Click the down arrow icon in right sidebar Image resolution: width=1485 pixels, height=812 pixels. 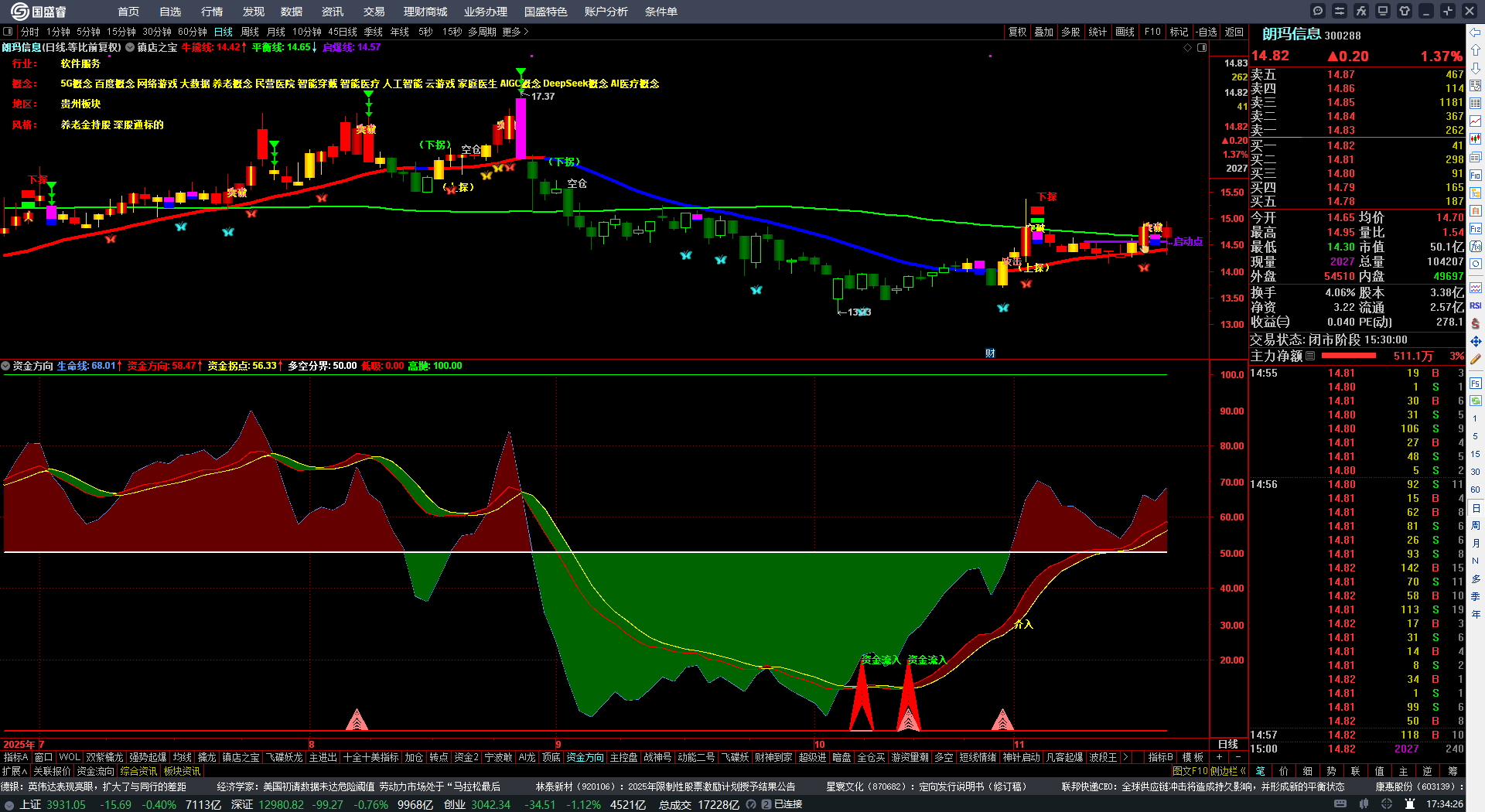click(1476, 68)
